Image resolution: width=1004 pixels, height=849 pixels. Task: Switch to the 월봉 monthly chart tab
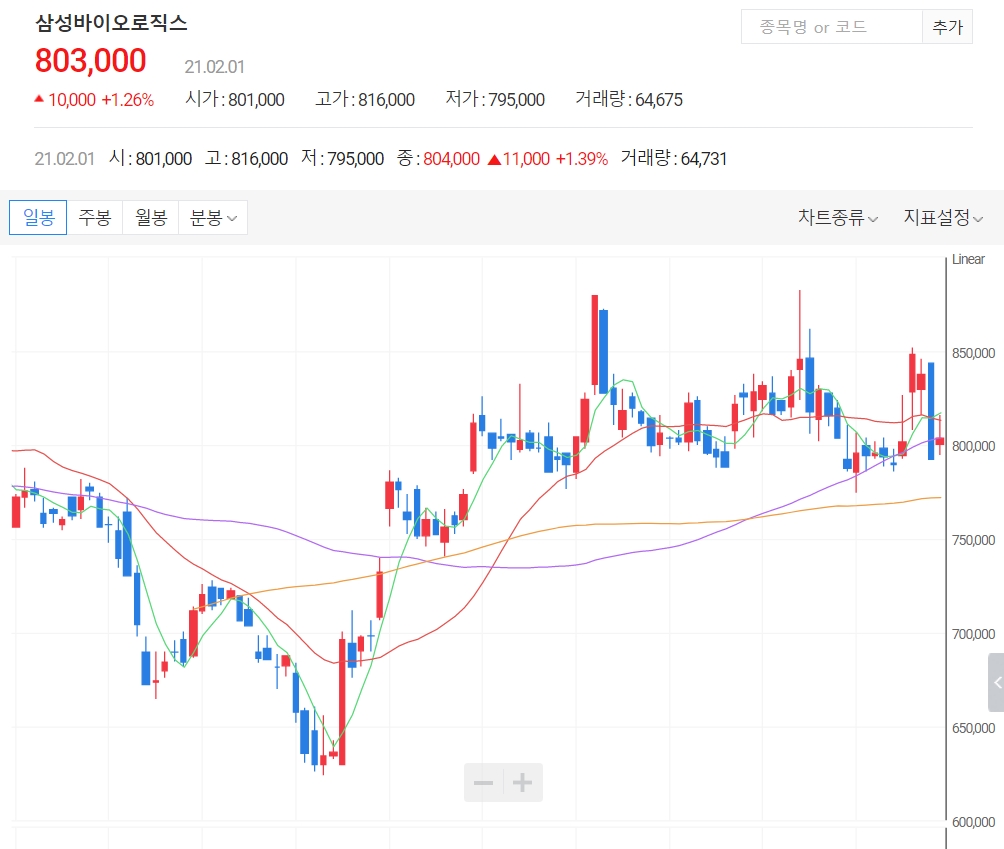[150, 218]
